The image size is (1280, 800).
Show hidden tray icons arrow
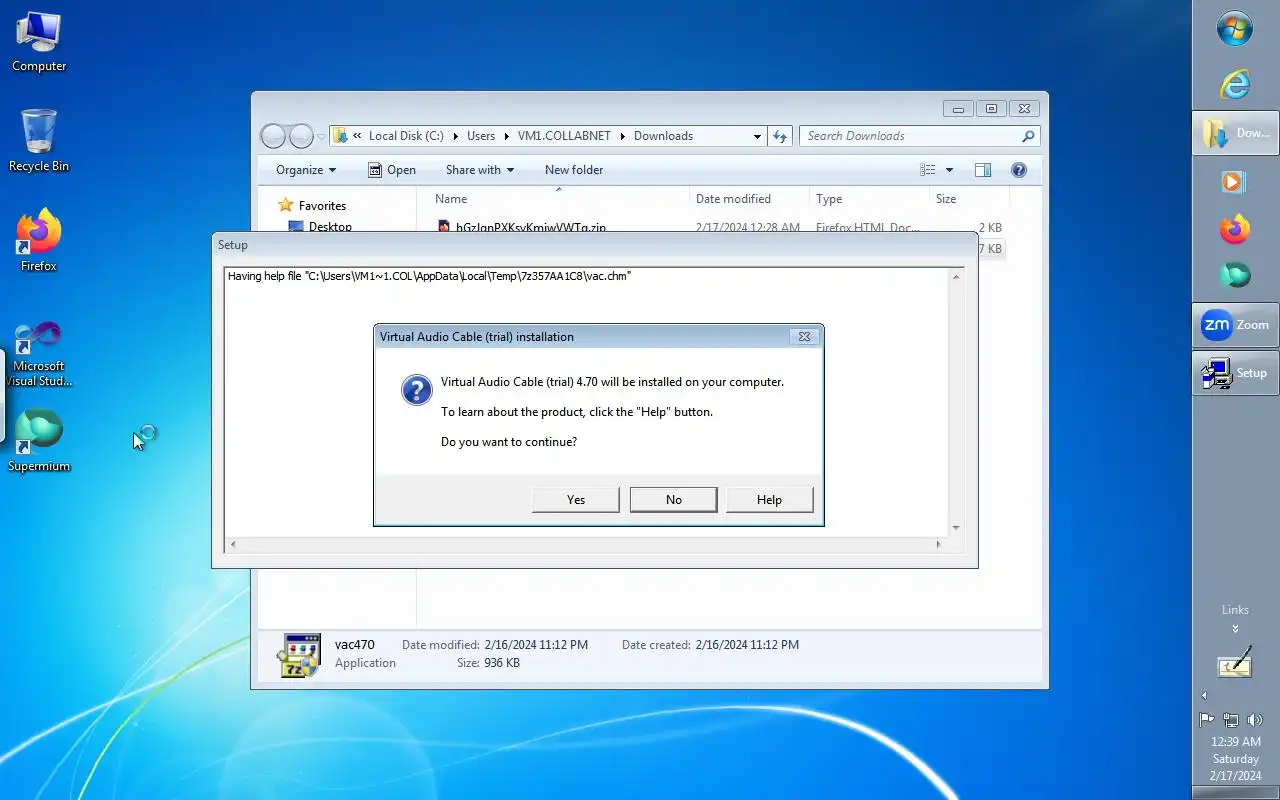tap(1204, 695)
